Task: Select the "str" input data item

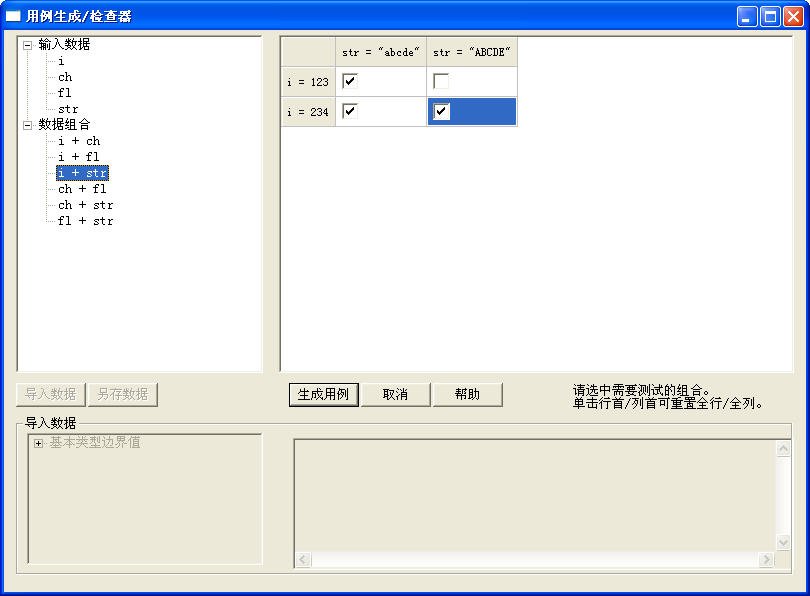Action: tap(68, 109)
